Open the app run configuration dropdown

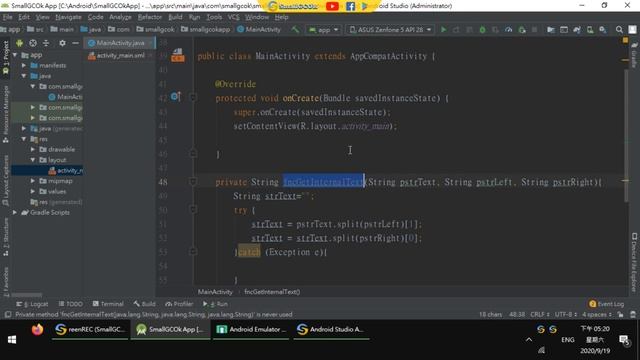pos(324,30)
